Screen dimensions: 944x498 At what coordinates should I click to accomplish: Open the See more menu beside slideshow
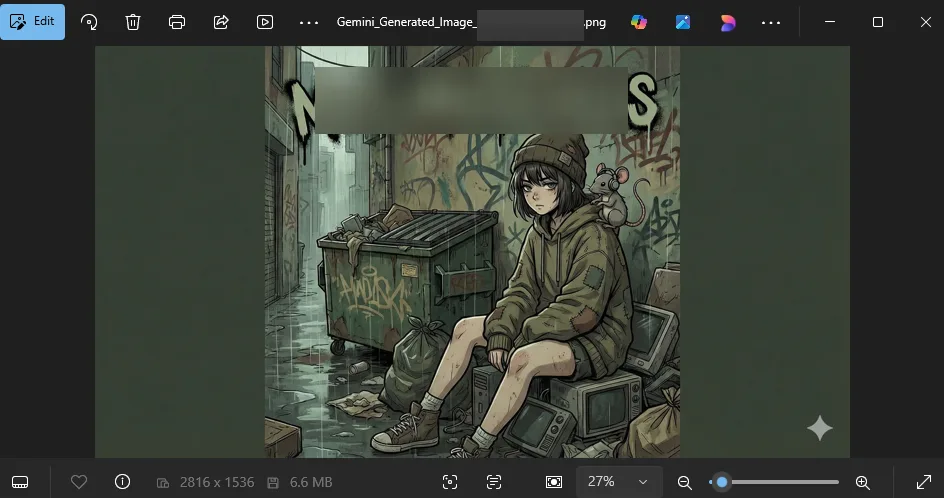pyautogui.click(x=309, y=22)
